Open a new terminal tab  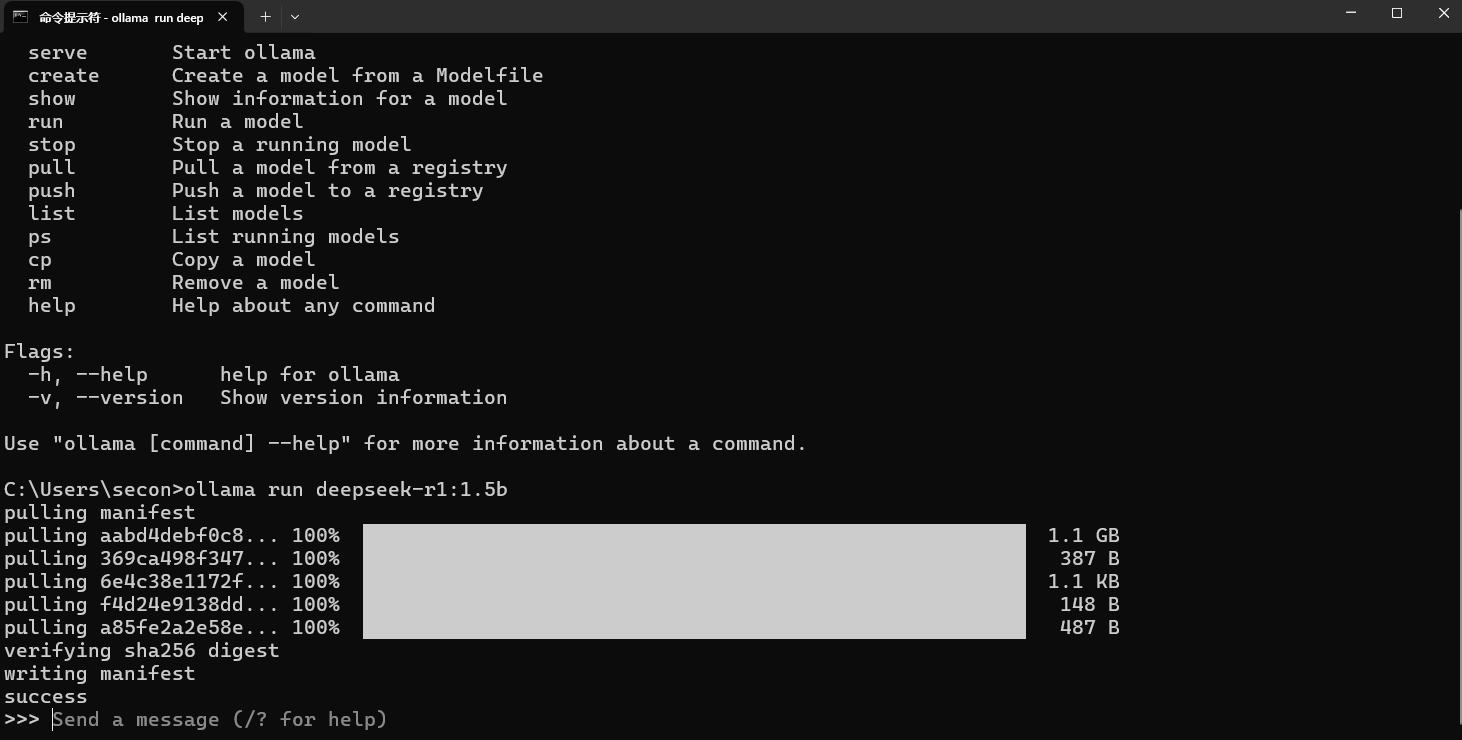point(265,17)
